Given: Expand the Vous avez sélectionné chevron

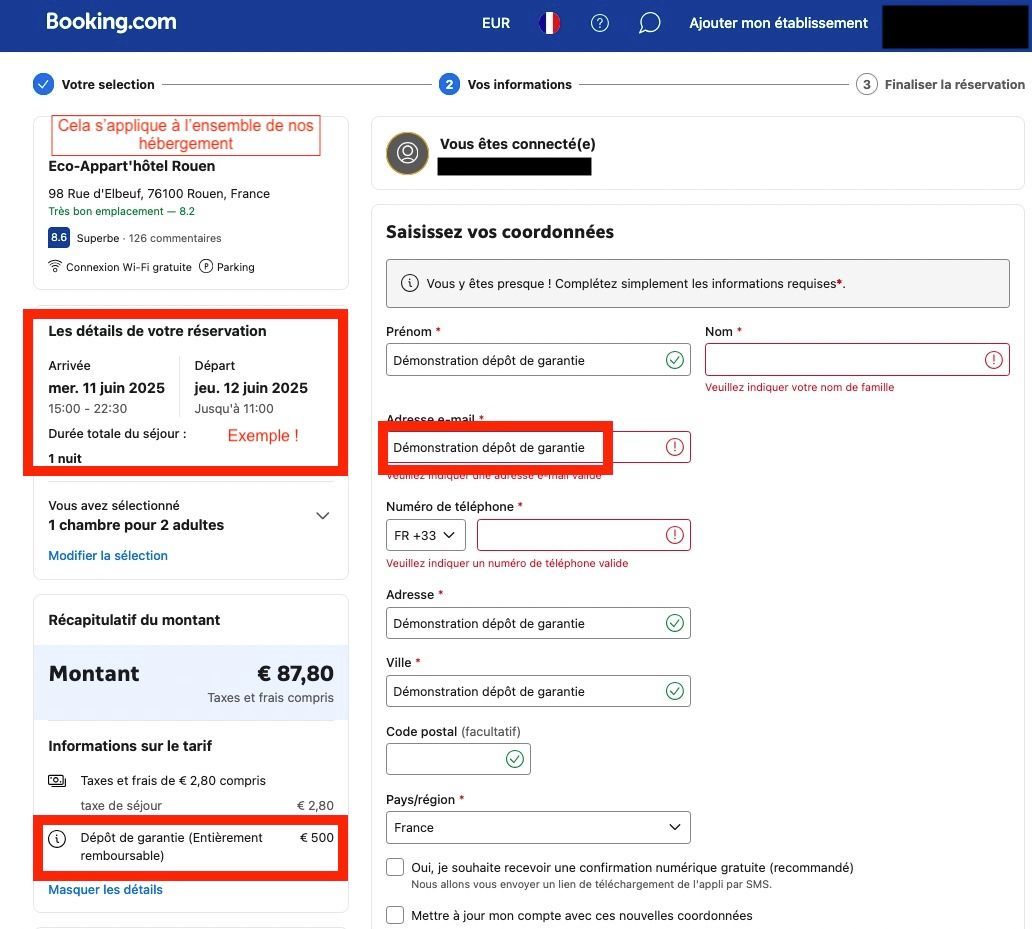Looking at the screenshot, I should 322,516.
